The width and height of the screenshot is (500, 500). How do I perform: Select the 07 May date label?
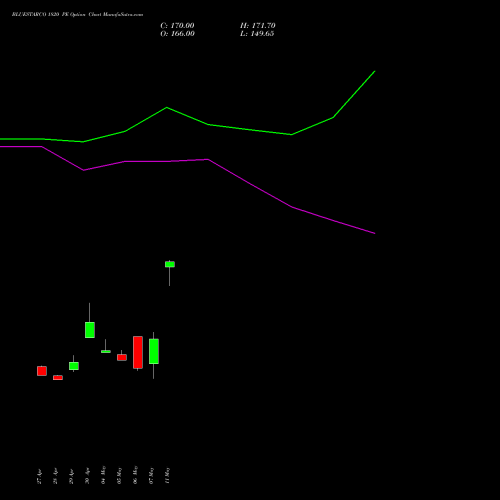pyautogui.click(x=151, y=475)
